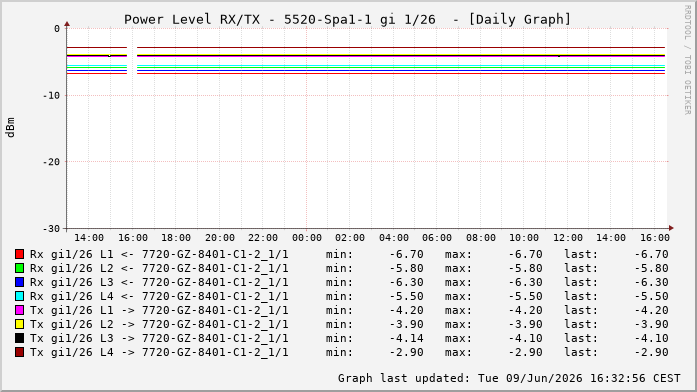Screen dimensions: 697x392
Task: Click the x-axis arrowhead at right end
Action: 671,228
